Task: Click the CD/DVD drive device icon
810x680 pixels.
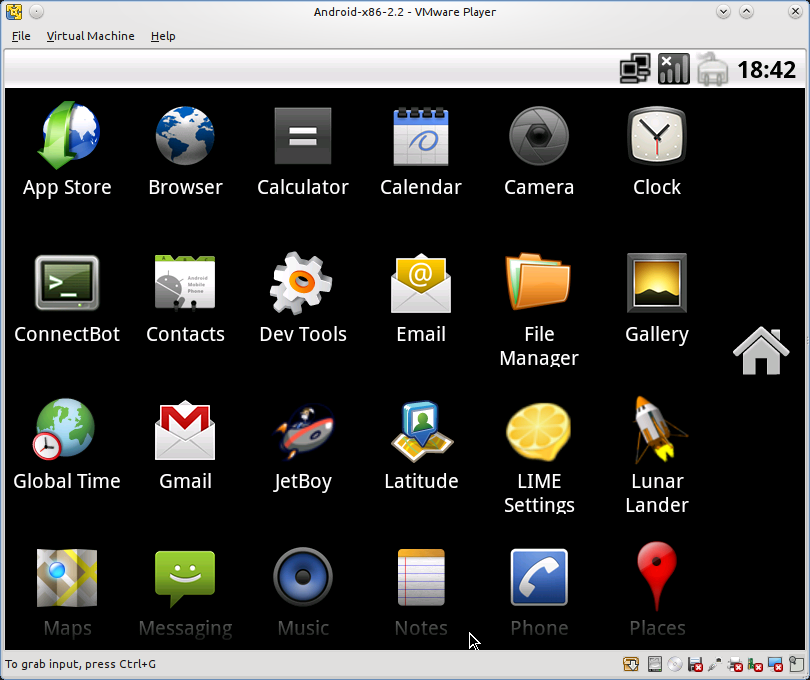Action: pyautogui.click(x=675, y=664)
